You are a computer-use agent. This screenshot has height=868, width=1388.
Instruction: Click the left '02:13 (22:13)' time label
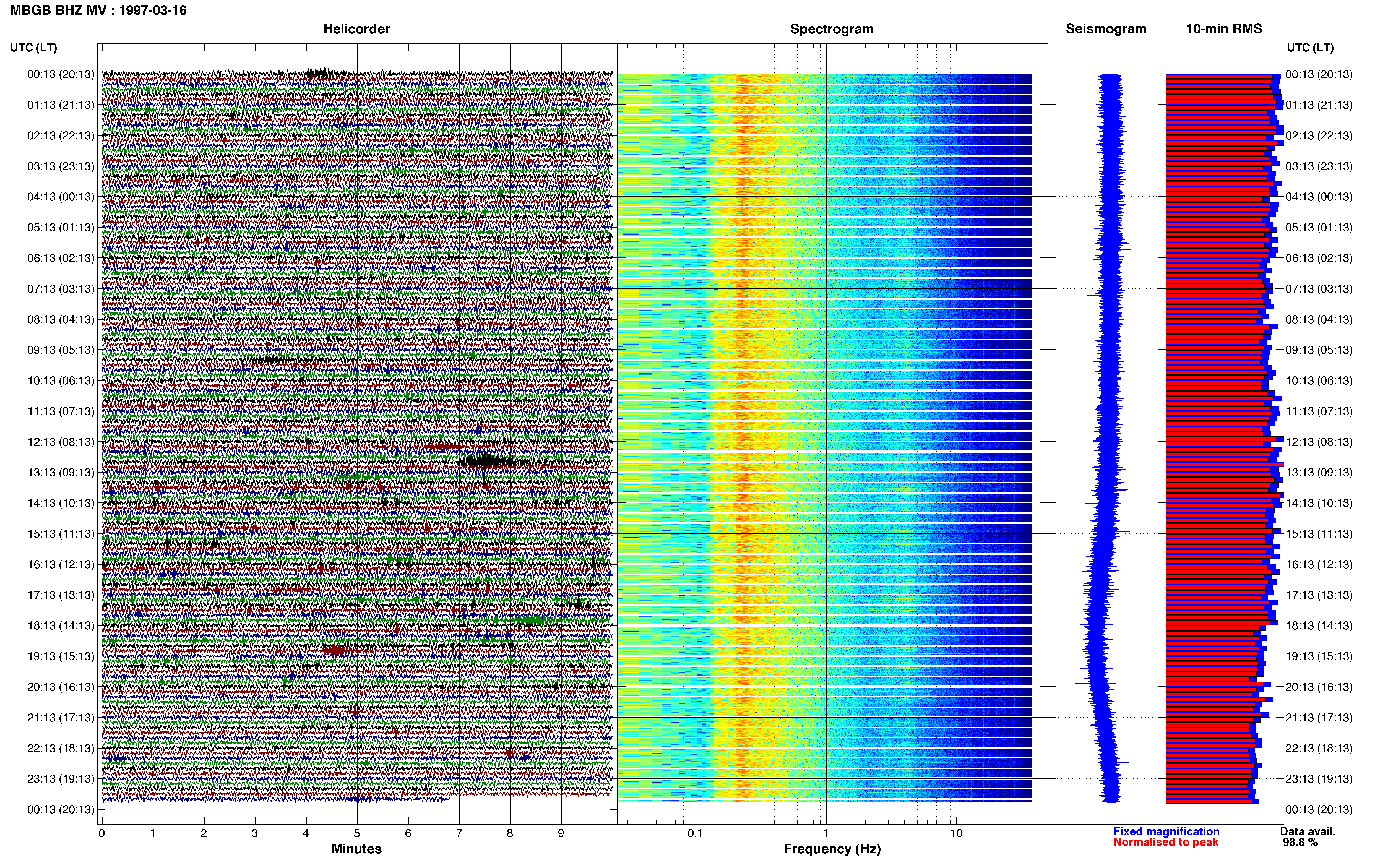tap(60, 135)
